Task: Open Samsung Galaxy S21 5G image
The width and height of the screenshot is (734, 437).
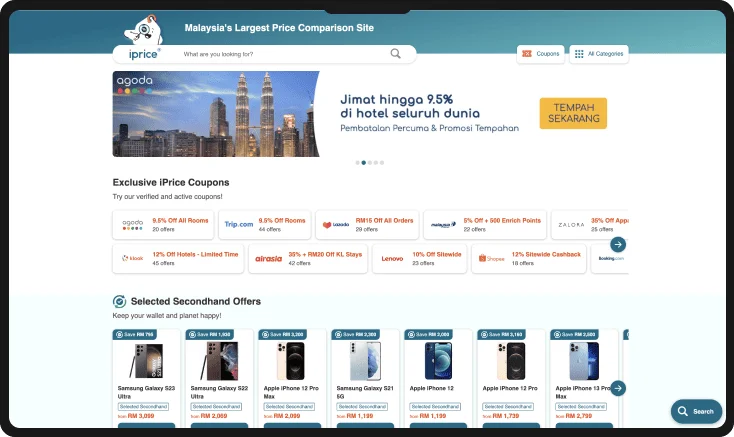Action: pyautogui.click(x=365, y=361)
